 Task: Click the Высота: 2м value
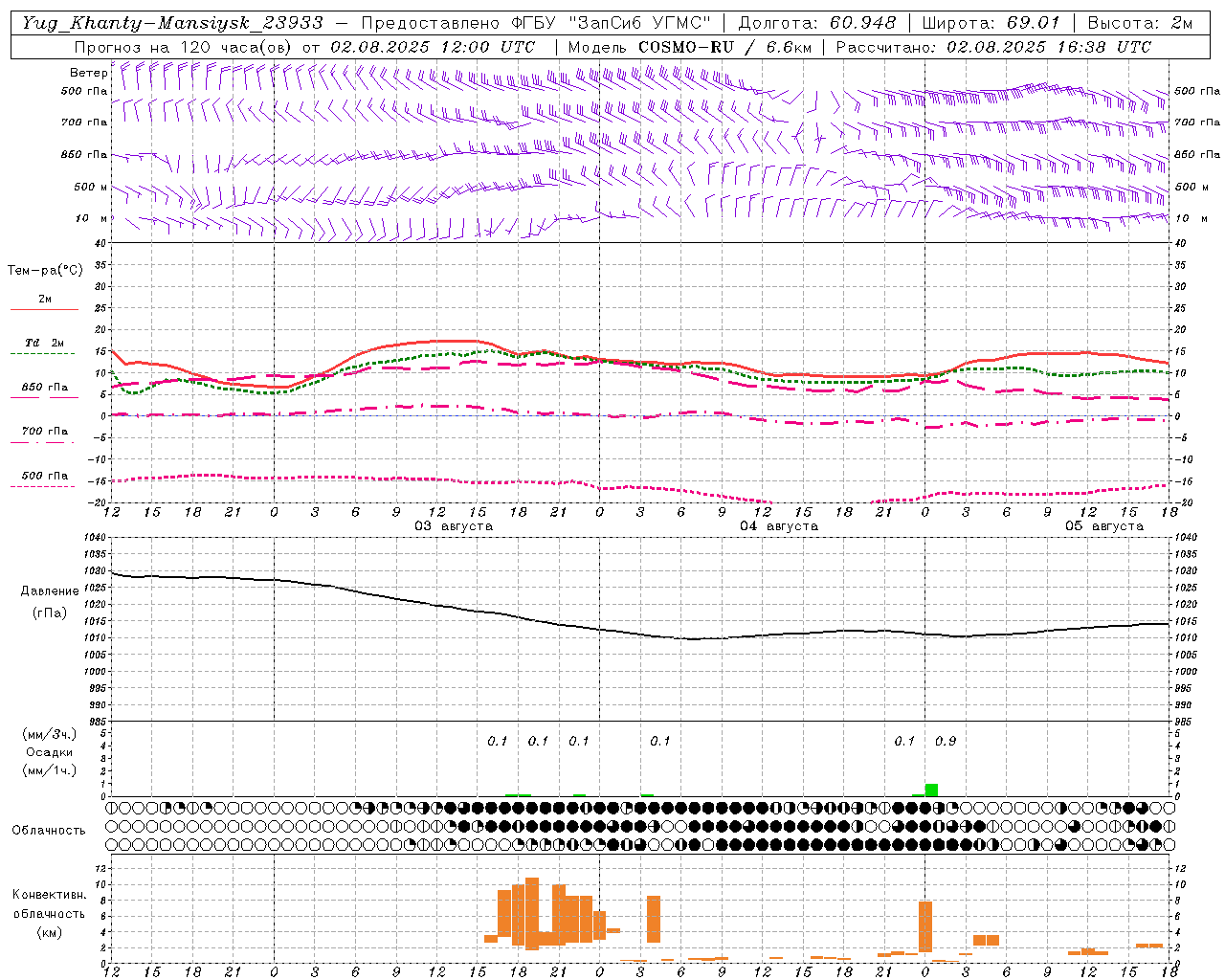[x=1139, y=23]
